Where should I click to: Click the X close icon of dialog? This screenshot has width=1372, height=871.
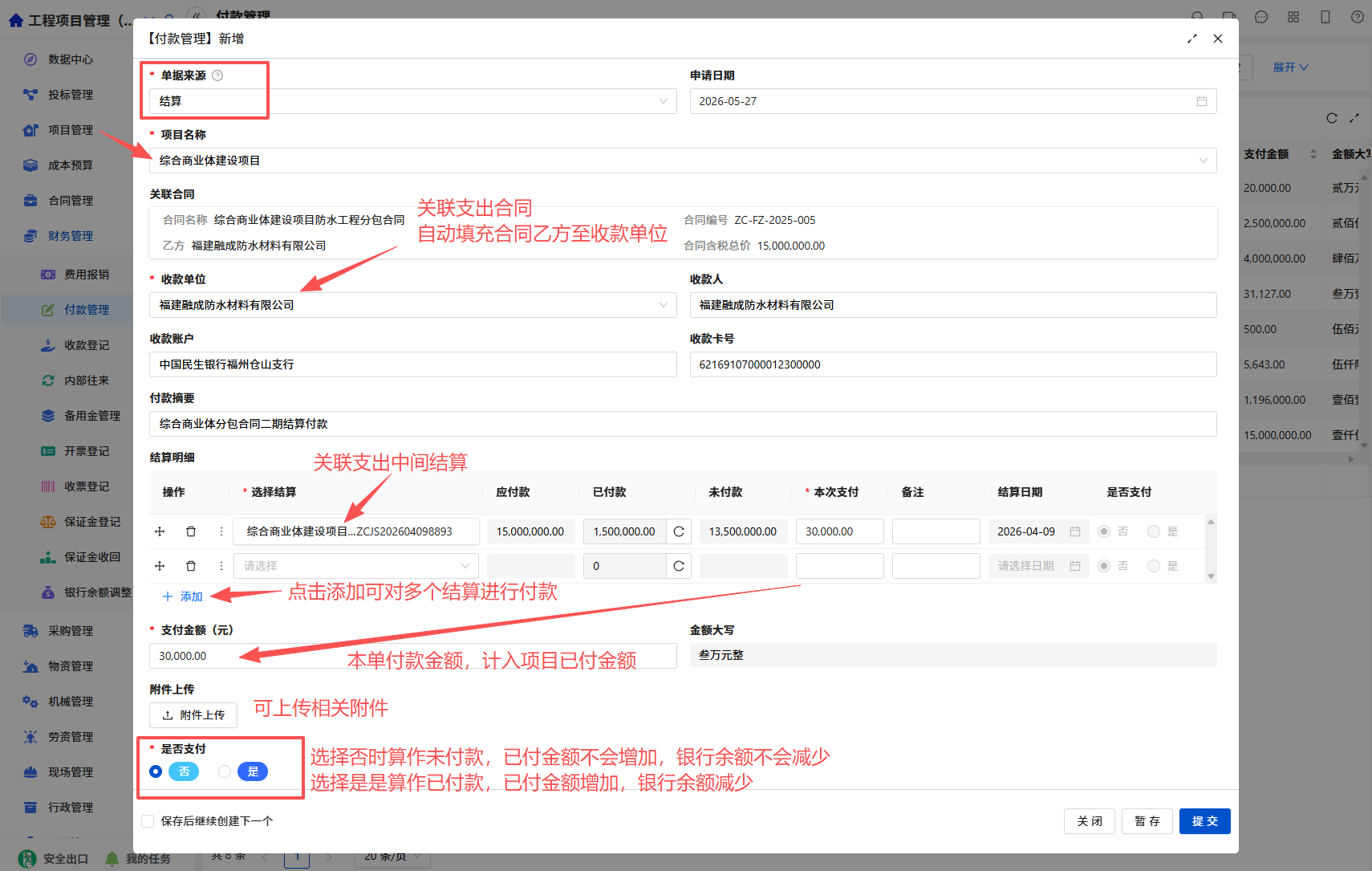(x=1218, y=39)
